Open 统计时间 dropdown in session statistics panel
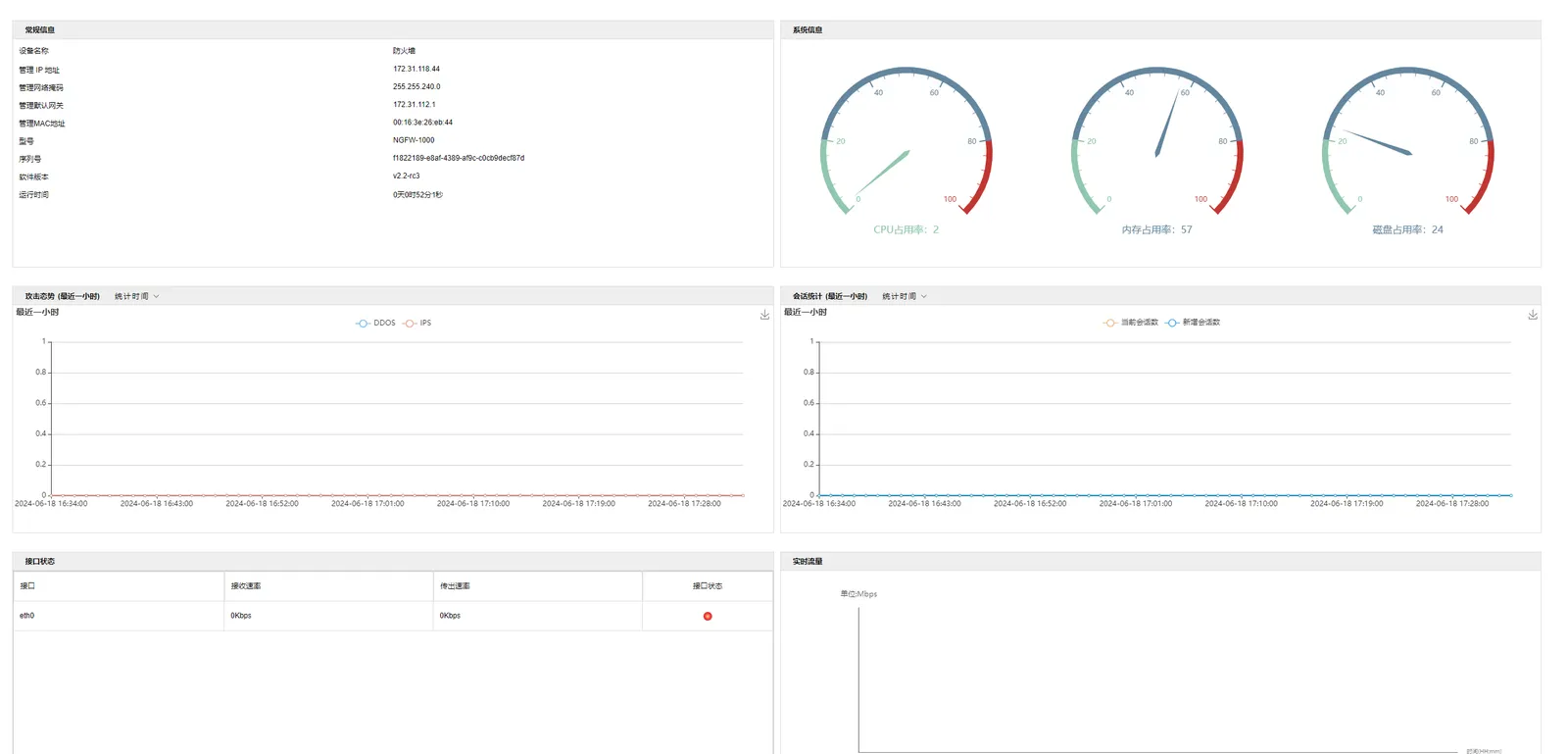This screenshot has width=1568, height=754. [x=904, y=296]
